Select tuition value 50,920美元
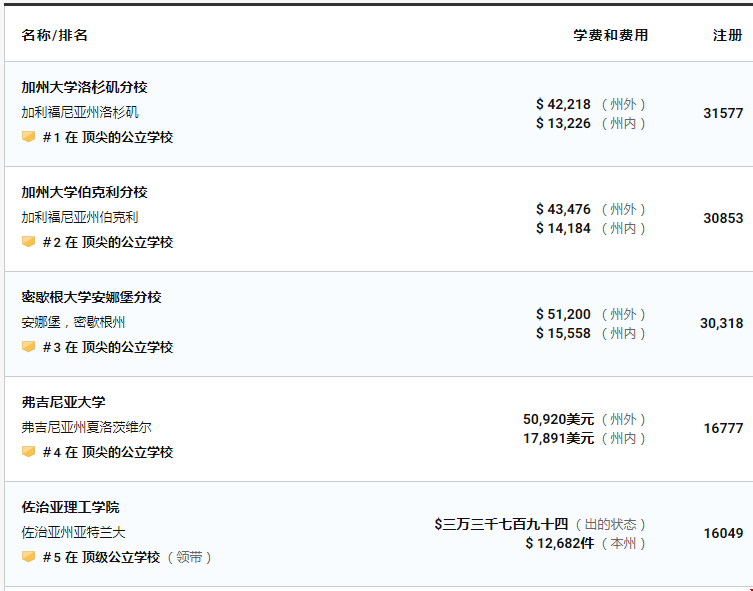This screenshot has width=753, height=591. click(x=559, y=420)
